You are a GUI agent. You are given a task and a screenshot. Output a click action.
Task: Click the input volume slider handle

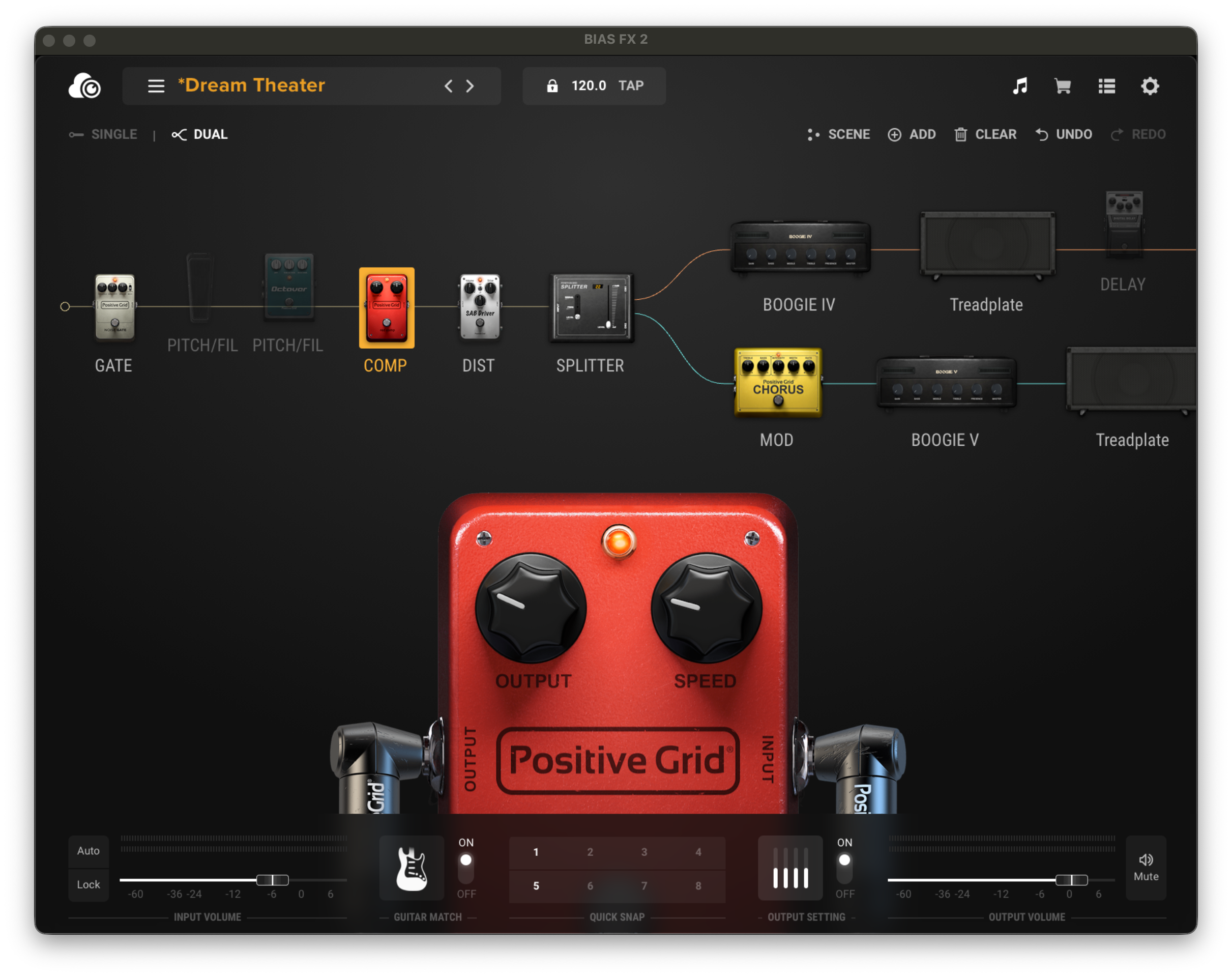[272, 880]
